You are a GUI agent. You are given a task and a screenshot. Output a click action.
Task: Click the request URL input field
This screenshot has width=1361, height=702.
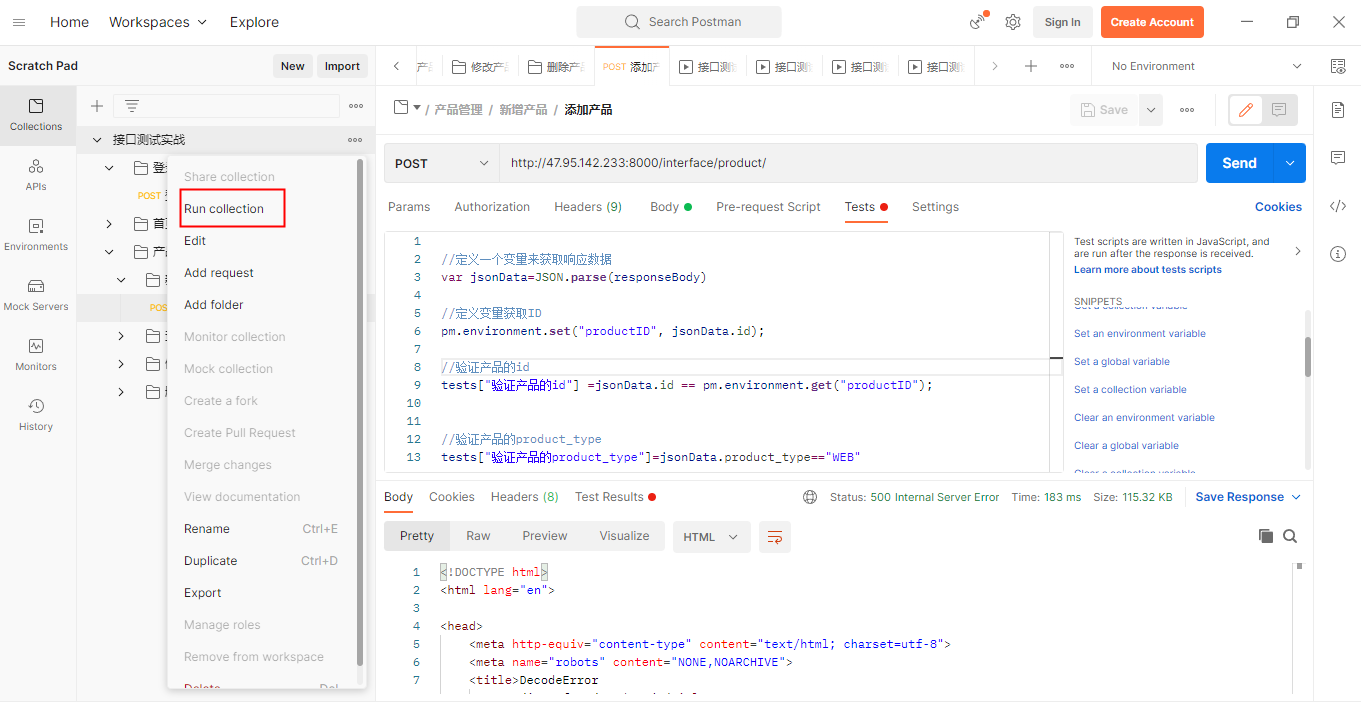click(x=848, y=163)
